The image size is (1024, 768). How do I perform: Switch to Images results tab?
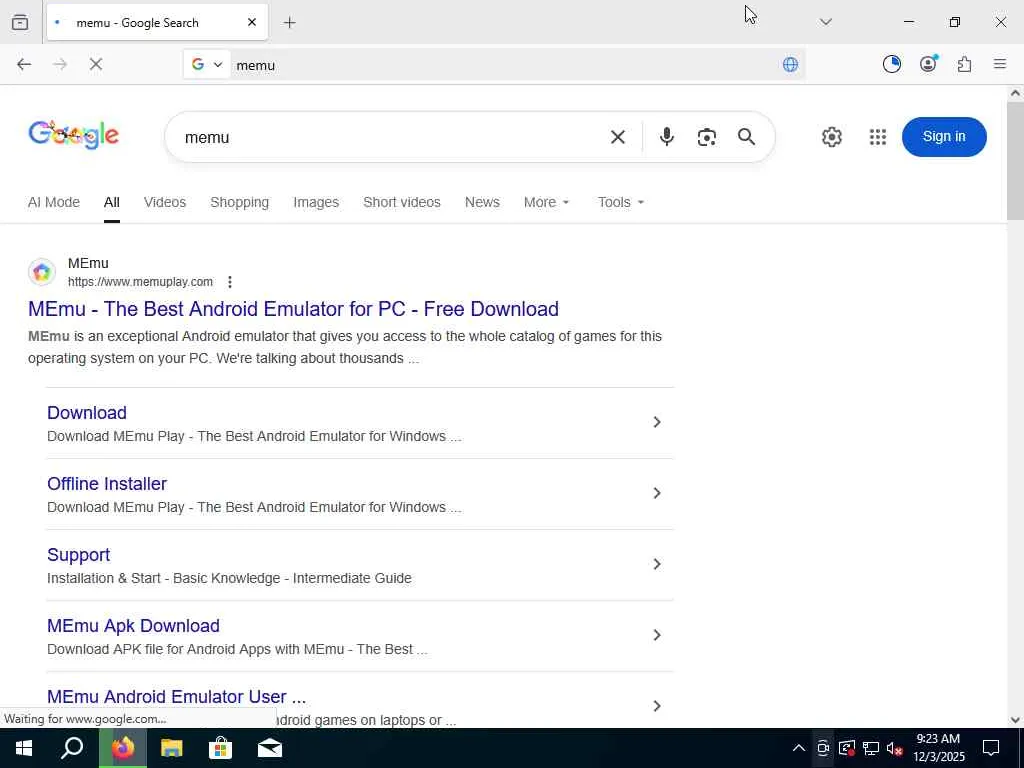tap(316, 202)
